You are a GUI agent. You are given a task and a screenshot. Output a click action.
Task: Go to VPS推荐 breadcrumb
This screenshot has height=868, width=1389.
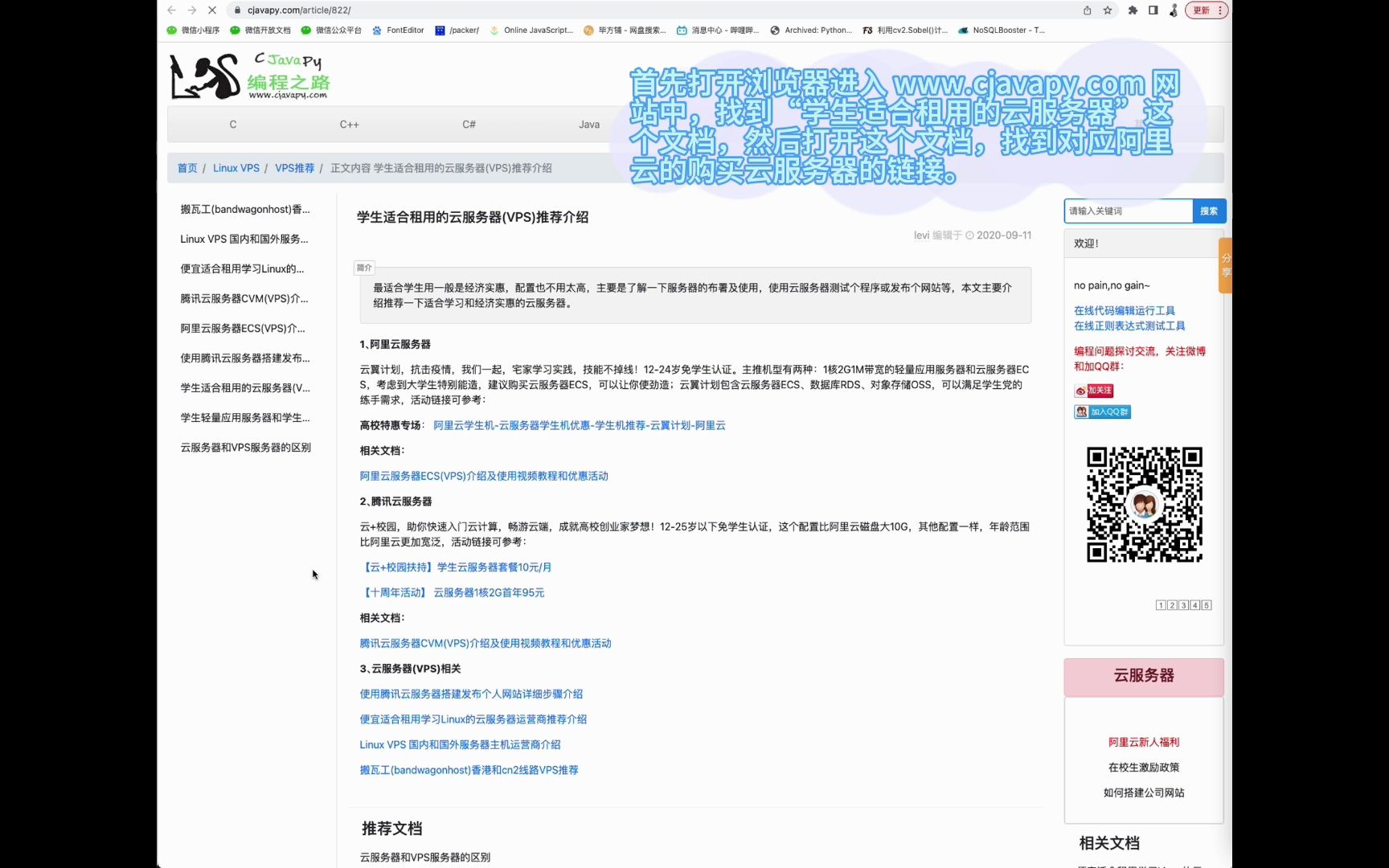(295, 168)
